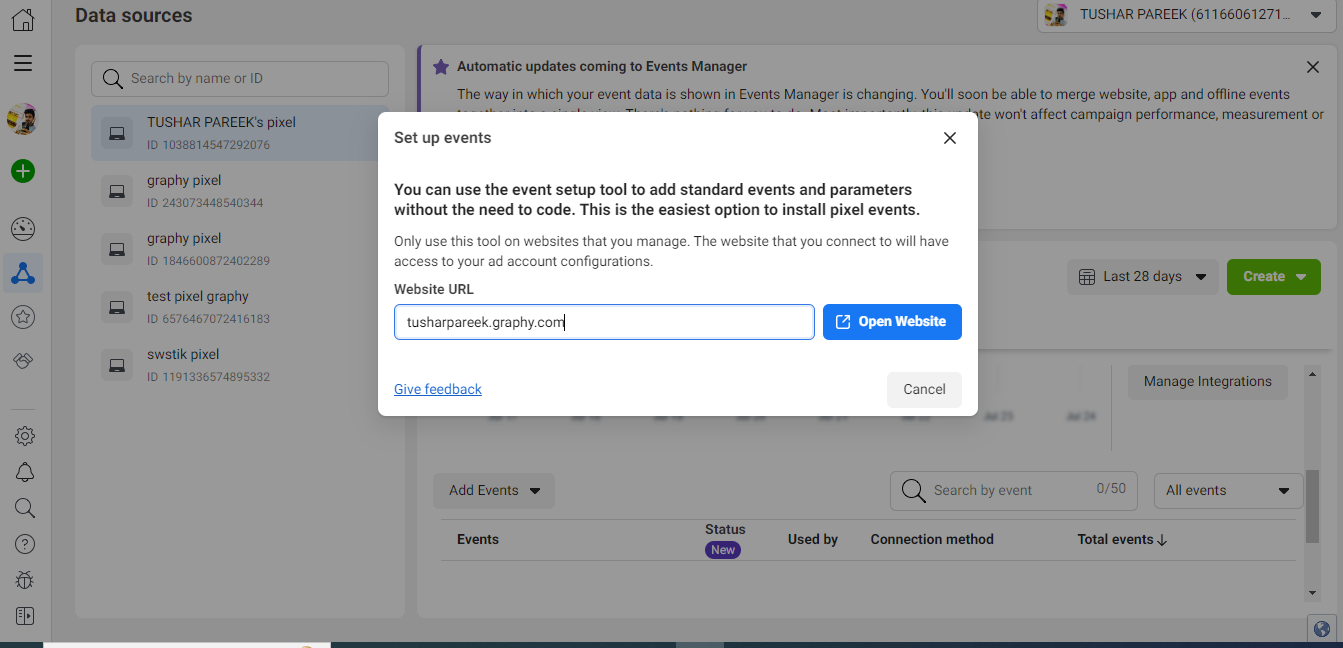Click the bug report icon
Image resolution: width=1343 pixels, height=648 pixels.
[25, 580]
